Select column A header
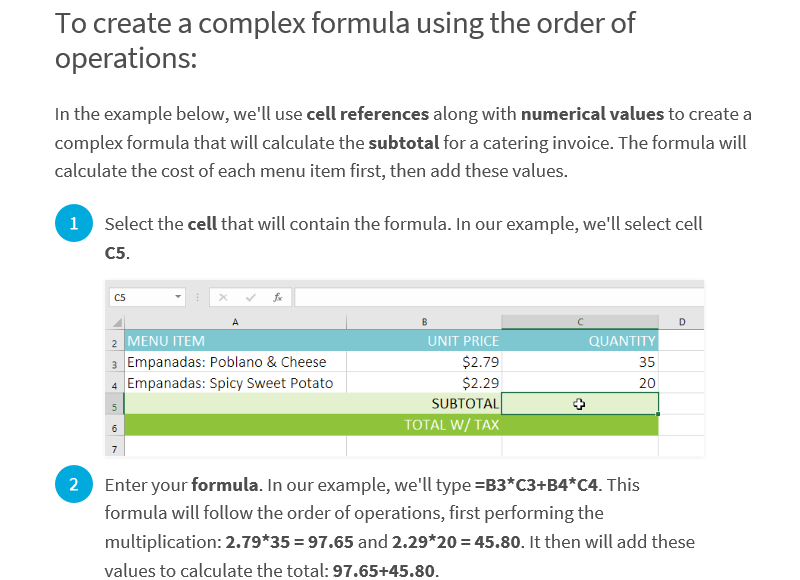This screenshot has height=580, width=800. tap(235, 322)
